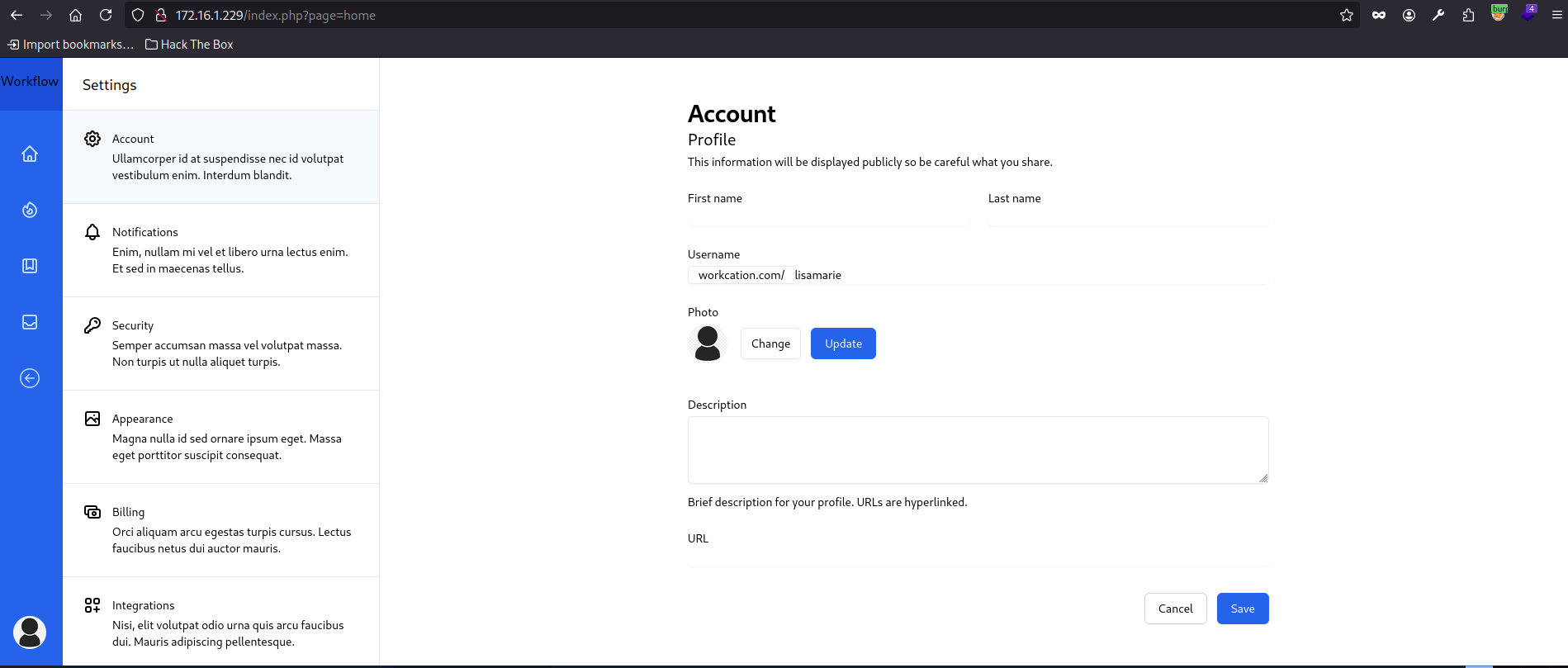Click the back arrow circle icon in sidebar
The width and height of the screenshot is (1568, 668).
(x=30, y=378)
